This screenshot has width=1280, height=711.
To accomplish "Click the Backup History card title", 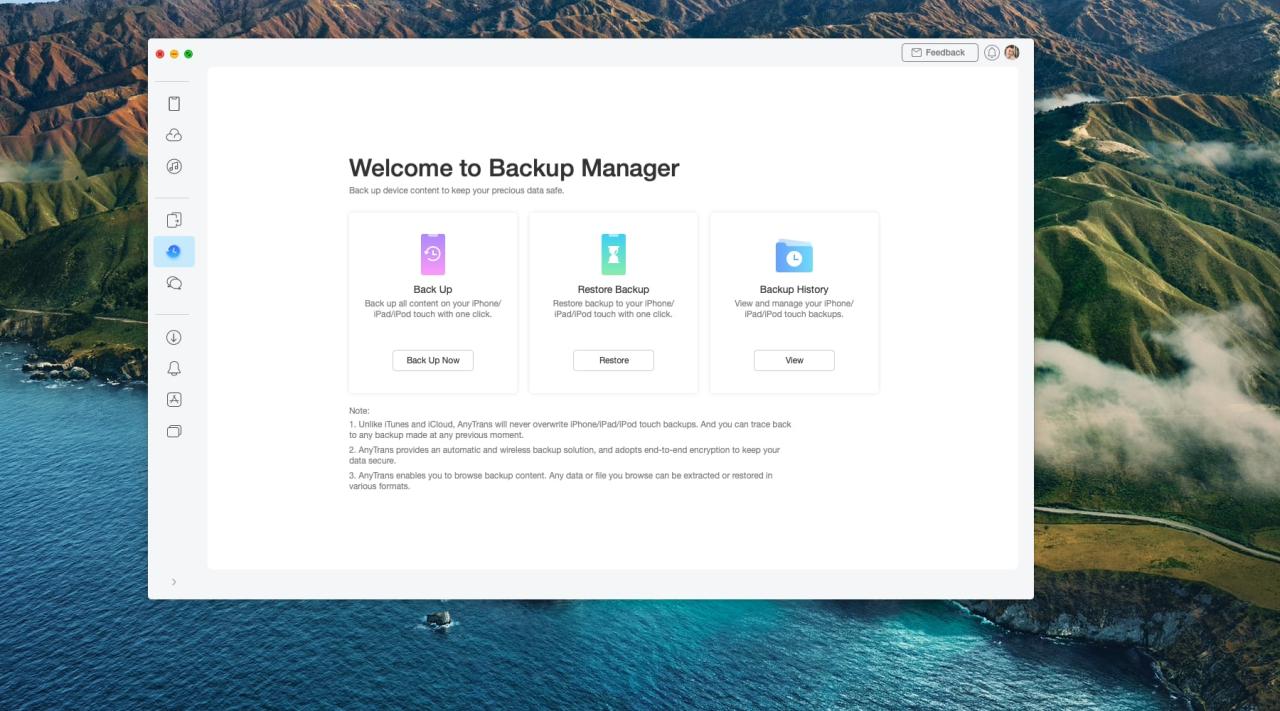I will (x=794, y=290).
